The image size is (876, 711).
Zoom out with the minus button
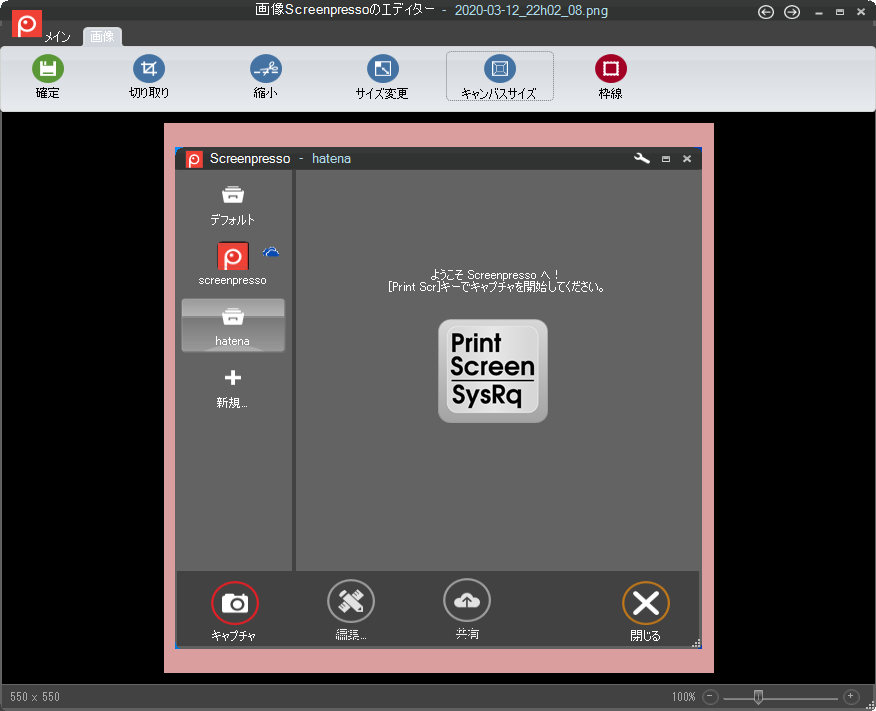tap(710, 696)
